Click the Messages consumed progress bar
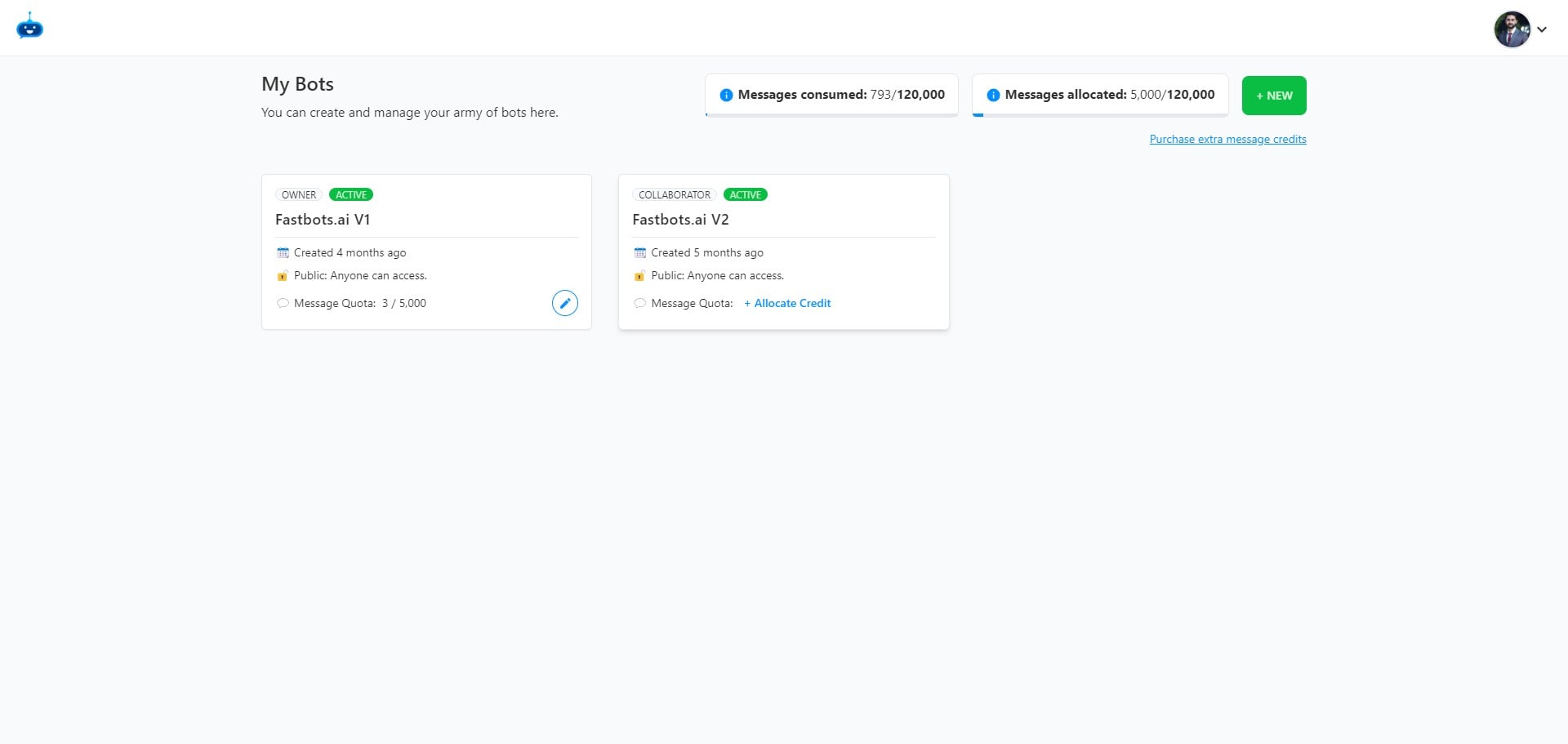This screenshot has height=744, width=1568. pyautogui.click(x=831, y=115)
